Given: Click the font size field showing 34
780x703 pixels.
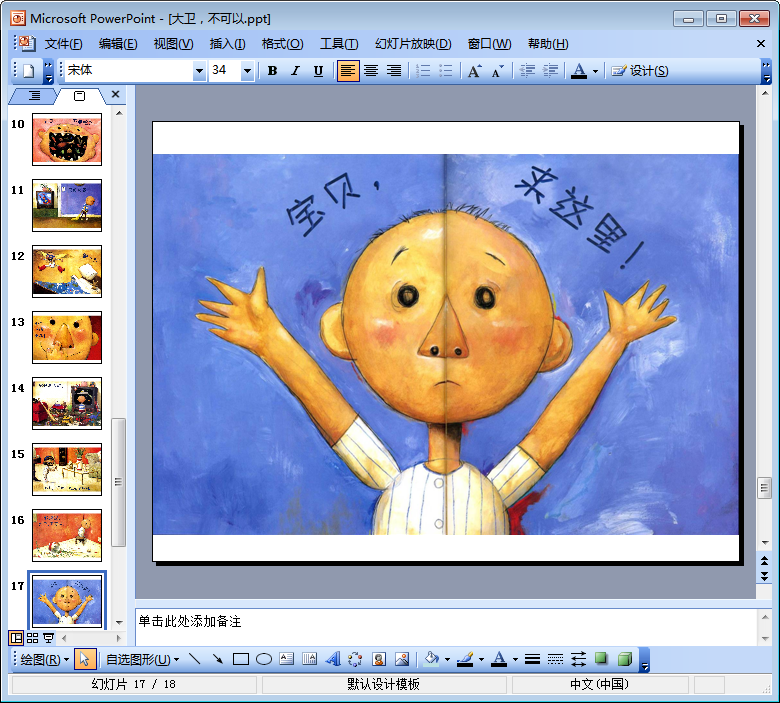Looking at the screenshot, I should 225,71.
